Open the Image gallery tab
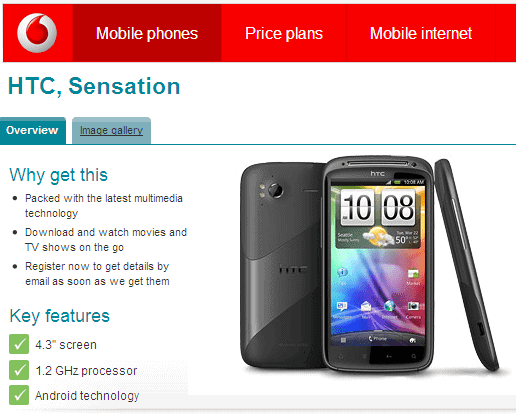Screen dimensions: 516x415 pos(111,130)
